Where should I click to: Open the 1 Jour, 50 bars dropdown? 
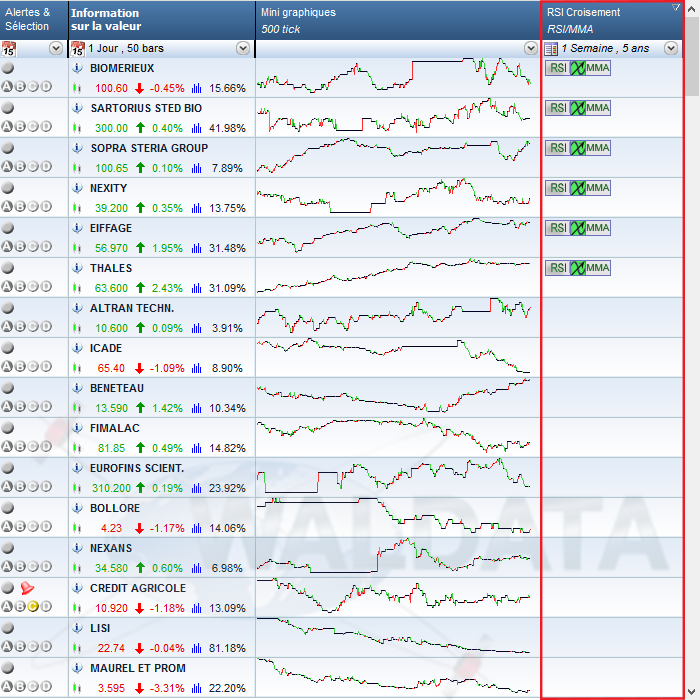pos(243,48)
